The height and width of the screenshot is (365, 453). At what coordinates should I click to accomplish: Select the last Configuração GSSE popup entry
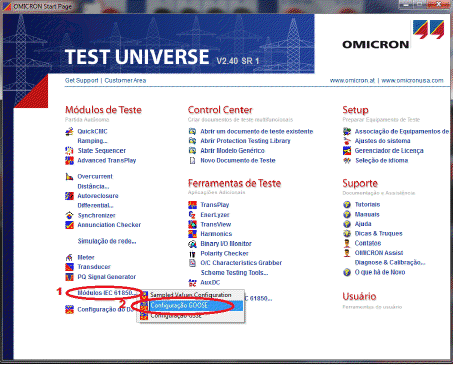[x=191, y=316]
